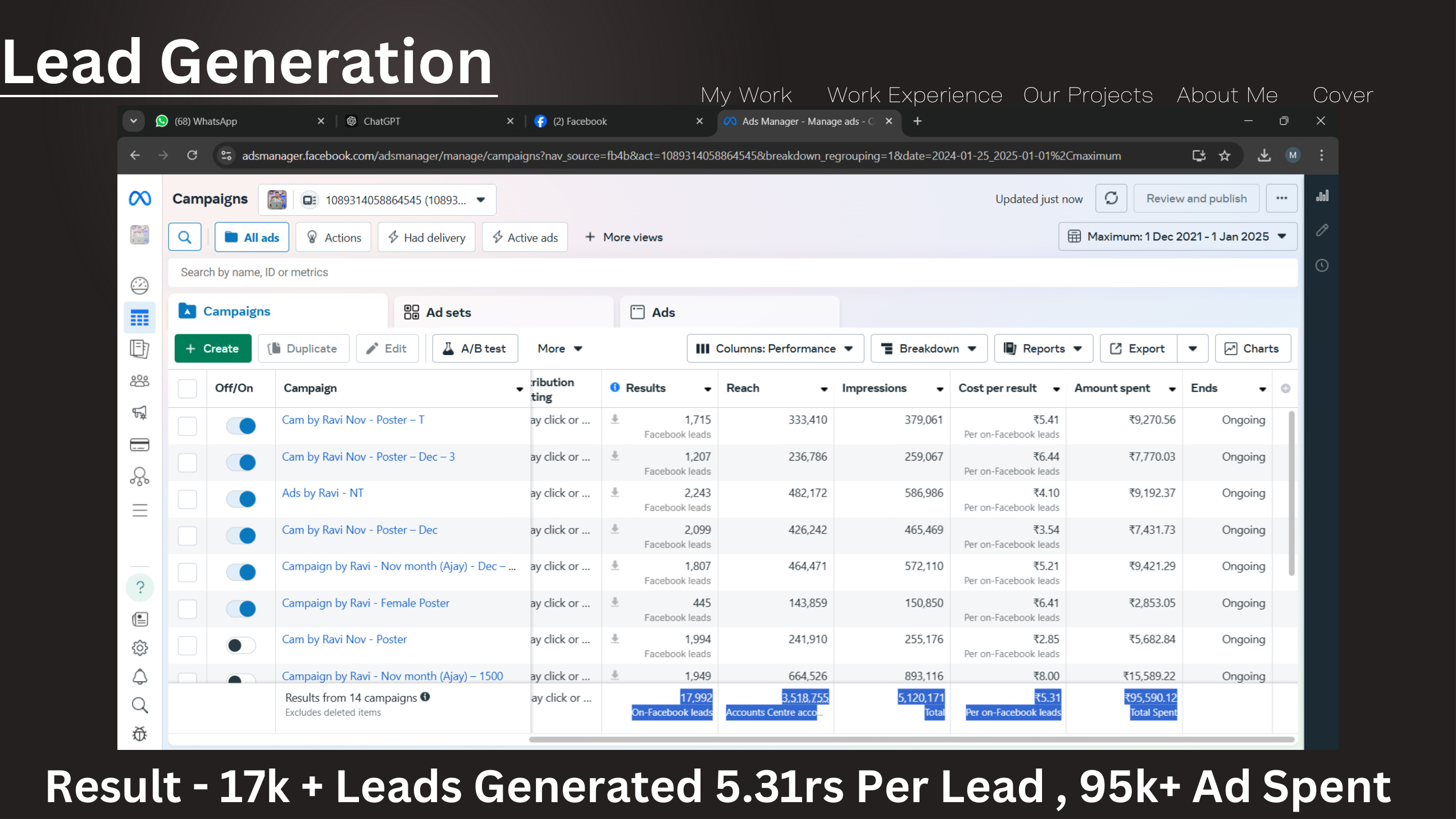Image resolution: width=1456 pixels, height=819 pixels.
Task: Open the edit pencil icon on right rail
Action: (1322, 230)
